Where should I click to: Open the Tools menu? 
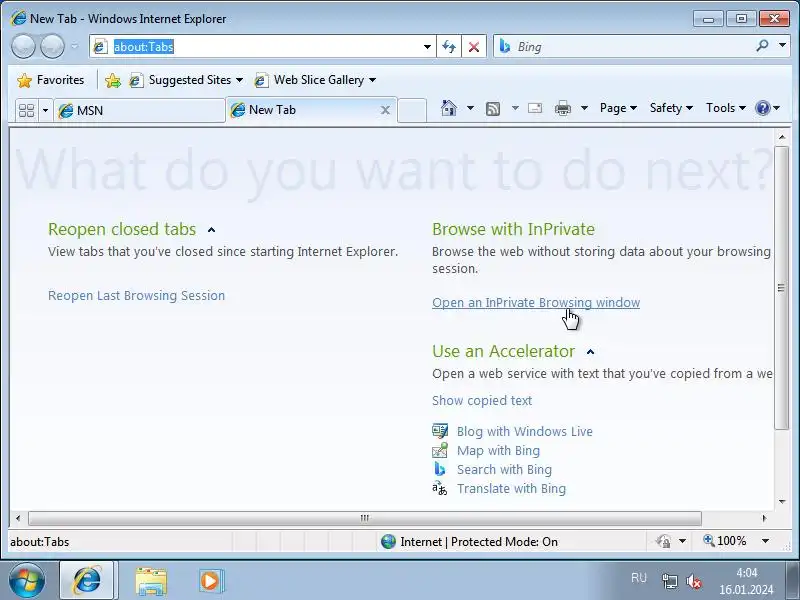tap(726, 108)
